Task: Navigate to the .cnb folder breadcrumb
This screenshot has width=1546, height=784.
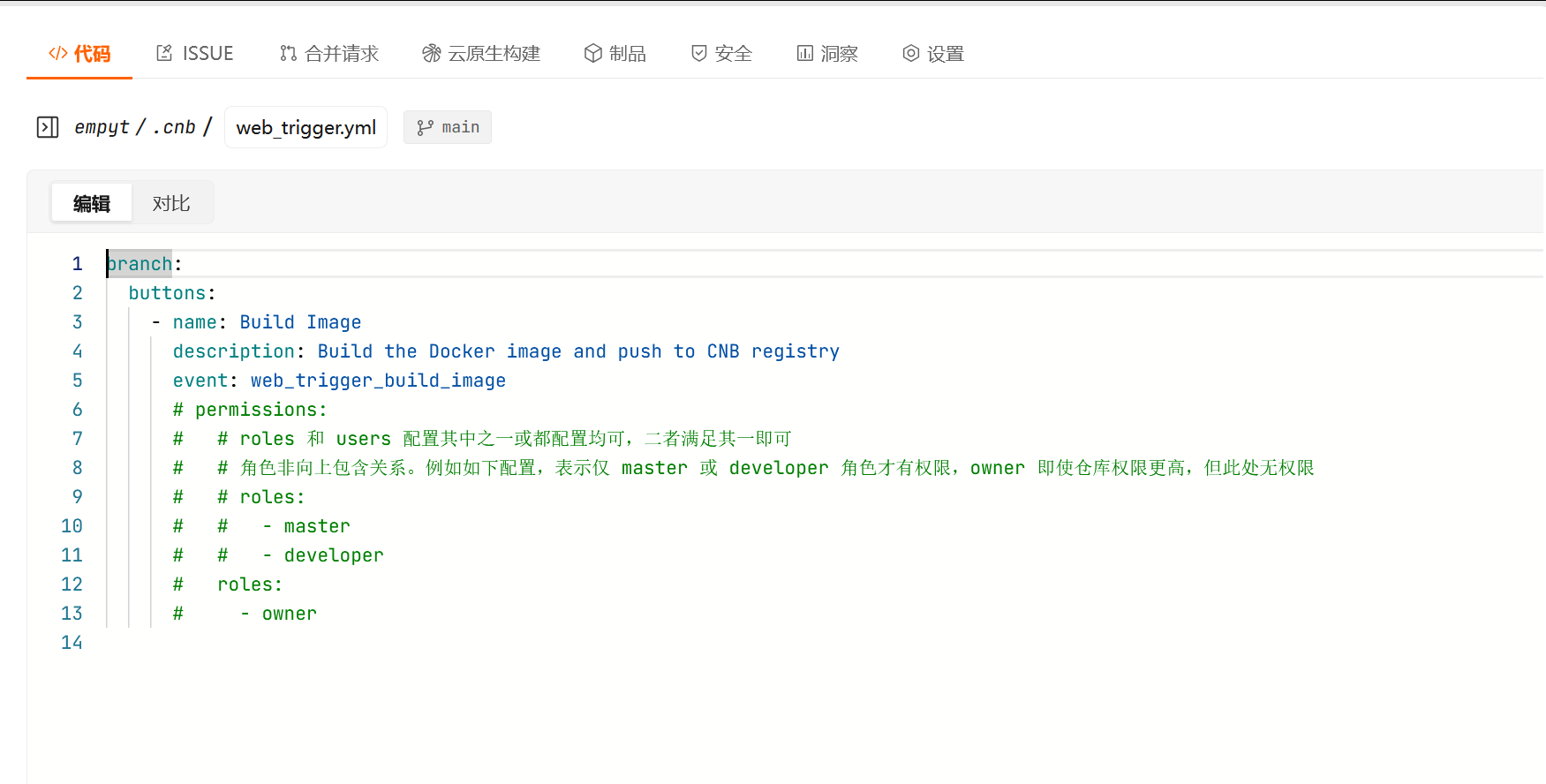Action: pos(174,127)
